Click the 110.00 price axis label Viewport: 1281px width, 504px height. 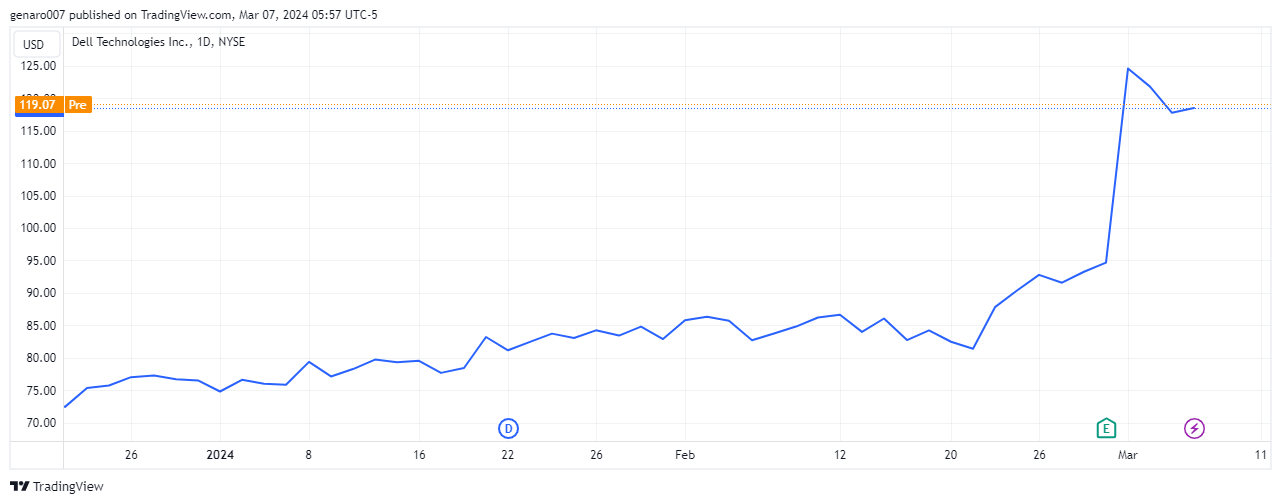point(38,163)
